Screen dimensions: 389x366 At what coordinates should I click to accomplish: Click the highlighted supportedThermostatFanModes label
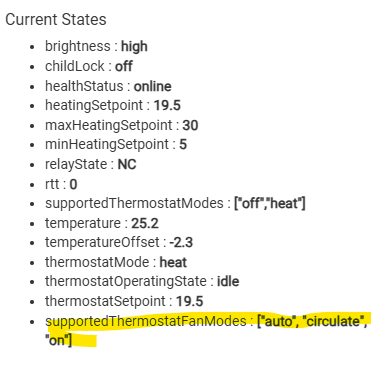[146, 321]
